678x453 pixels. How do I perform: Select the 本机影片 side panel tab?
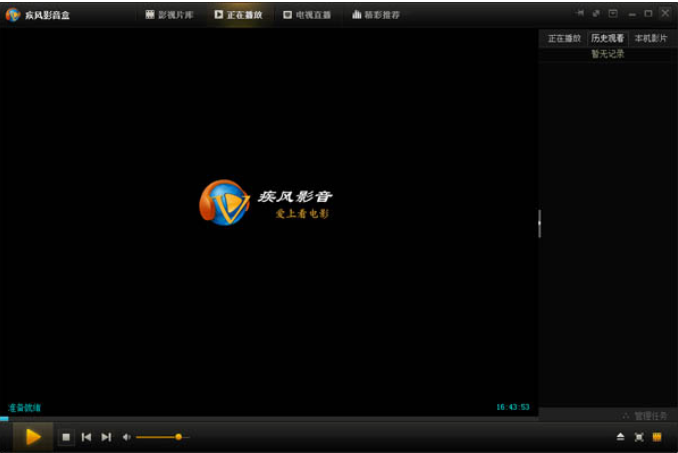click(651, 38)
